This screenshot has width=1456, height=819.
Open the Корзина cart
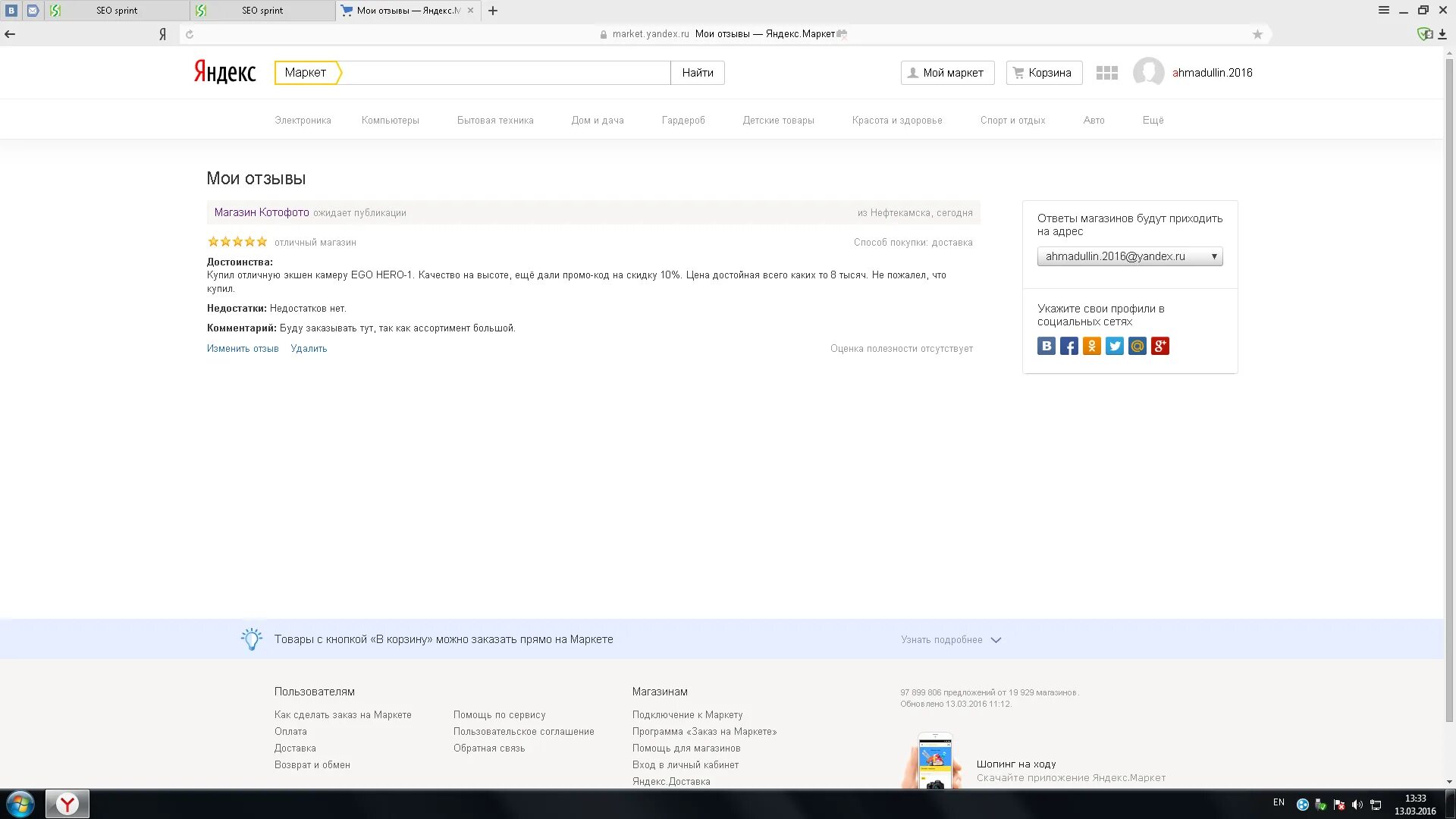pyautogui.click(x=1044, y=73)
